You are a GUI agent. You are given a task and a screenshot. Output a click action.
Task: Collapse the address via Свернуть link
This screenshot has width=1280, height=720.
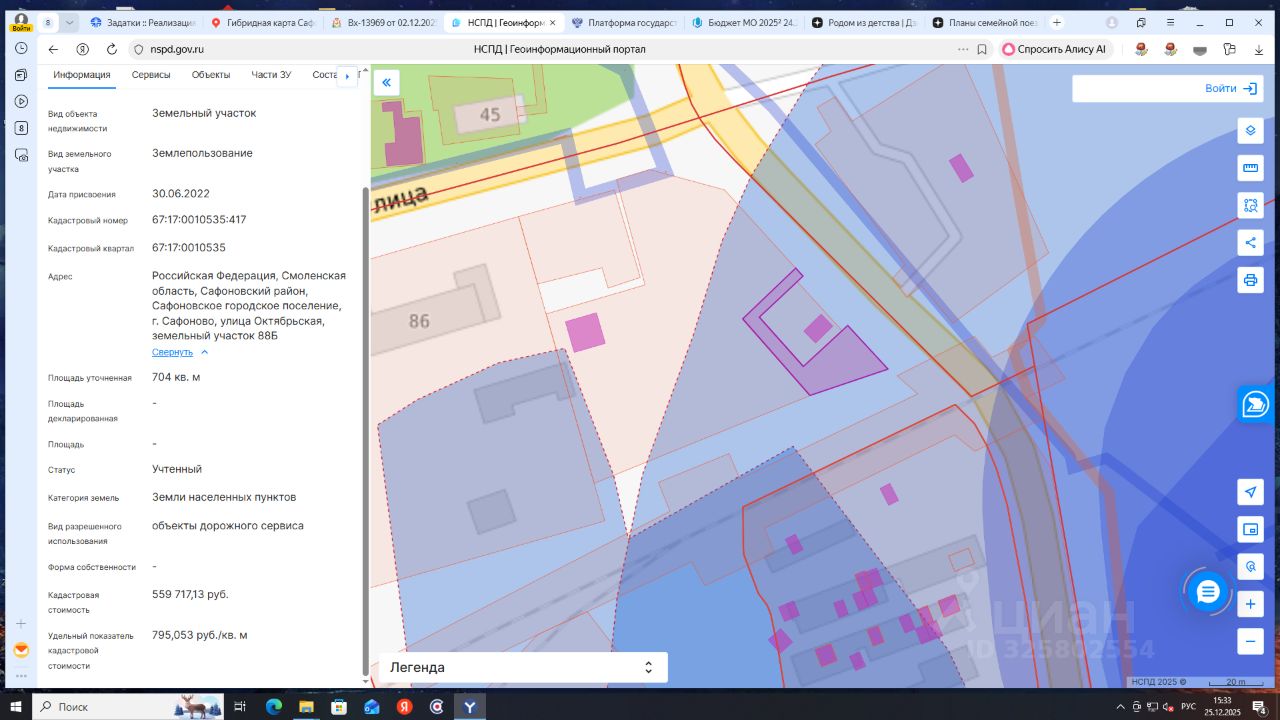coord(172,352)
